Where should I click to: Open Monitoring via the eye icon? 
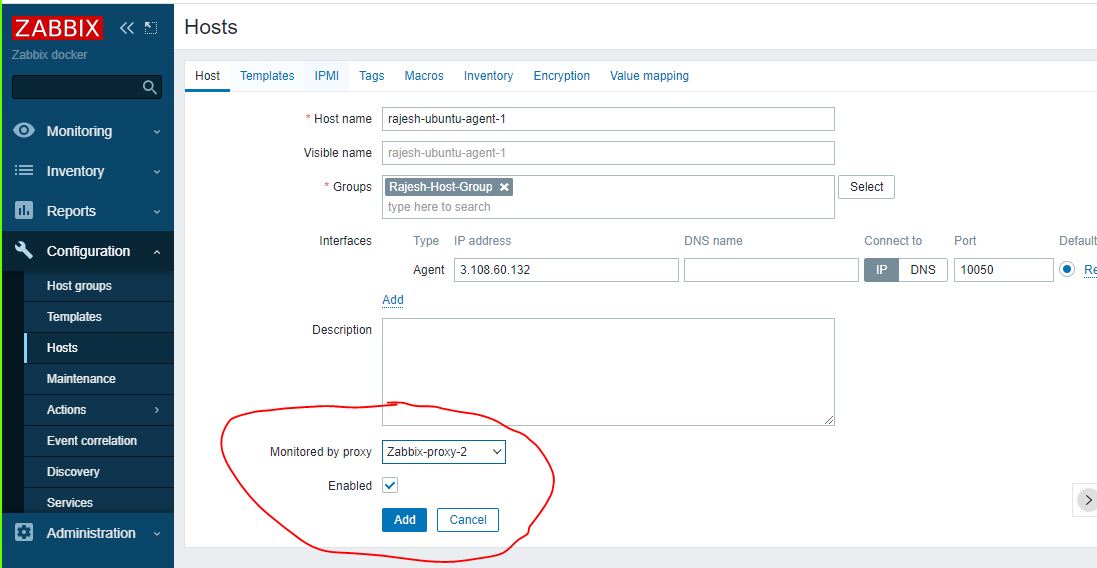click(x=25, y=131)
